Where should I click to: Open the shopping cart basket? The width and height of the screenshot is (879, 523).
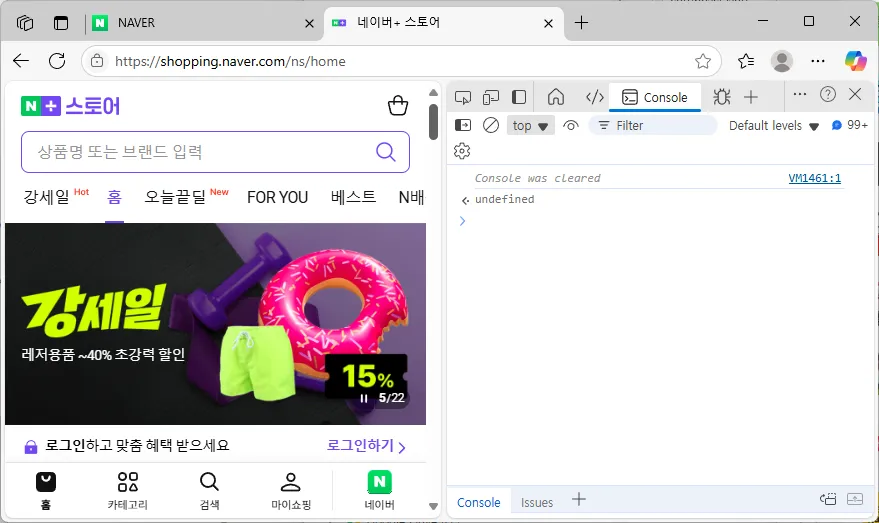click(x=398, y=105)
